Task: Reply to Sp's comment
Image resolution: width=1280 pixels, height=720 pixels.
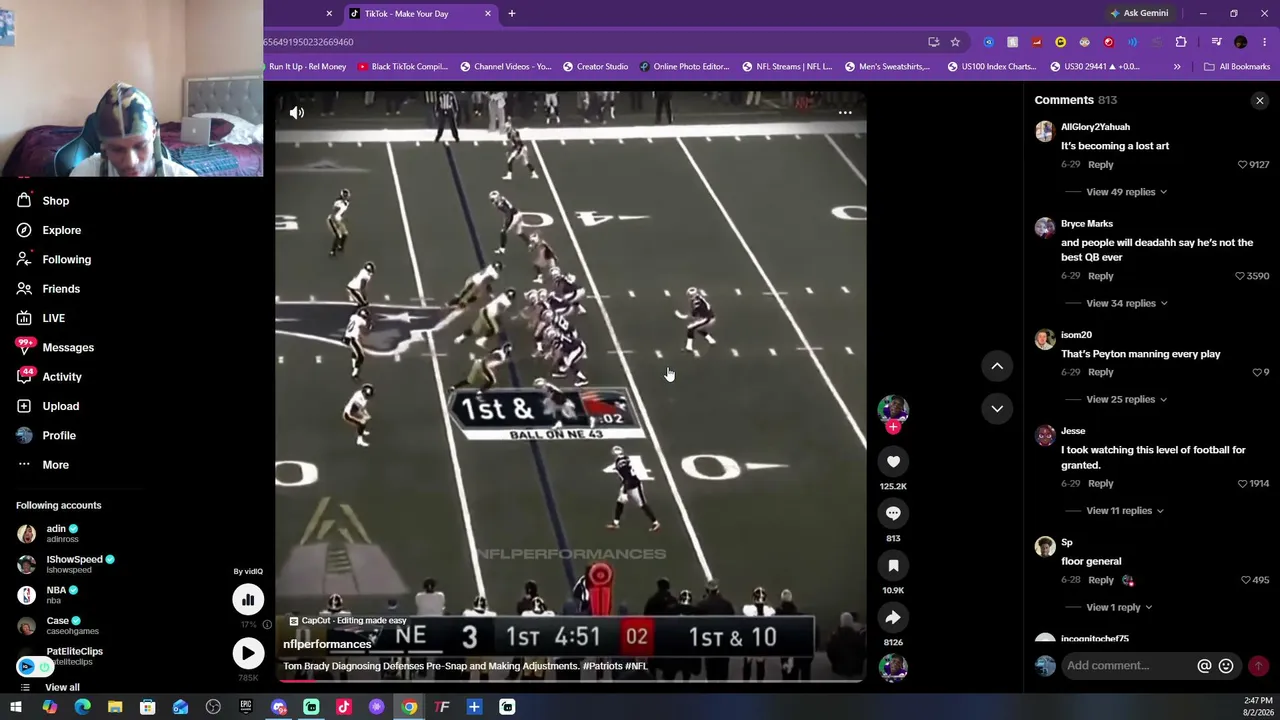Action: tap(1100, 580)
